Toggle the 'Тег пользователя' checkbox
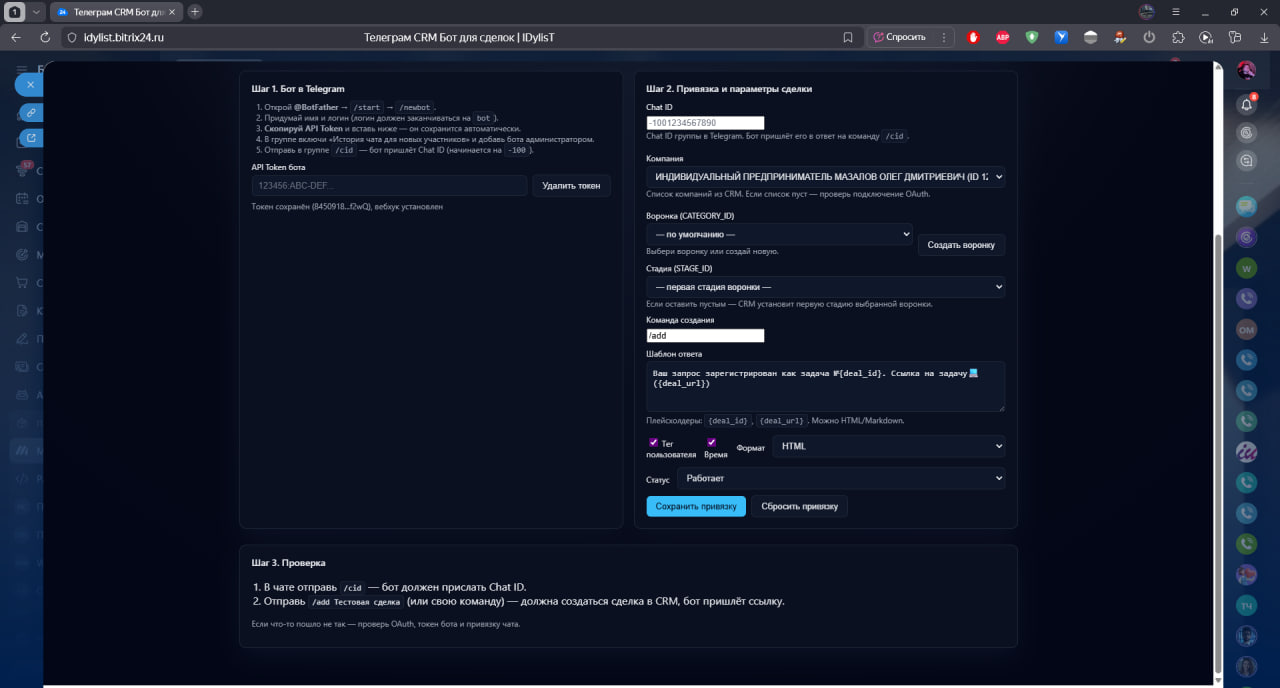The image size is (1280, 688). click(653, 442)
